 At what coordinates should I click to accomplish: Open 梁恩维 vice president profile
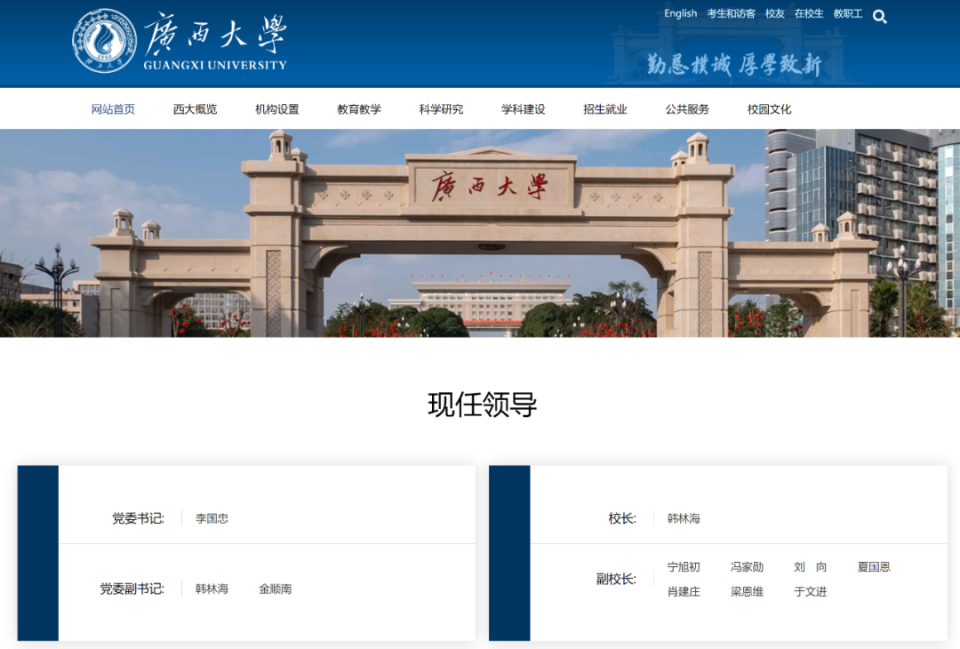[x=747, y=591]
